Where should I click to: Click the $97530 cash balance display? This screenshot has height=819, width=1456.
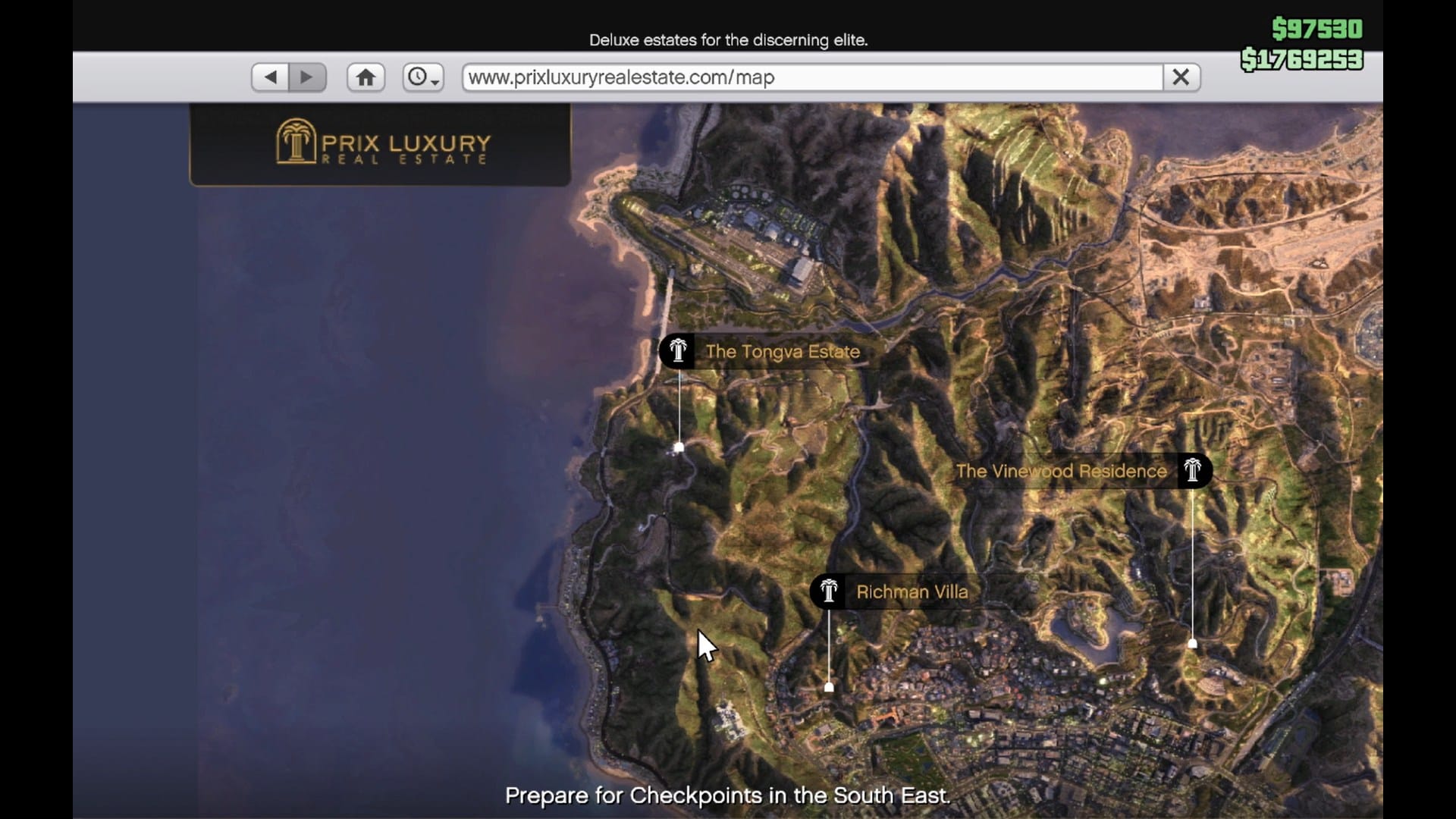coord(1316,29)
